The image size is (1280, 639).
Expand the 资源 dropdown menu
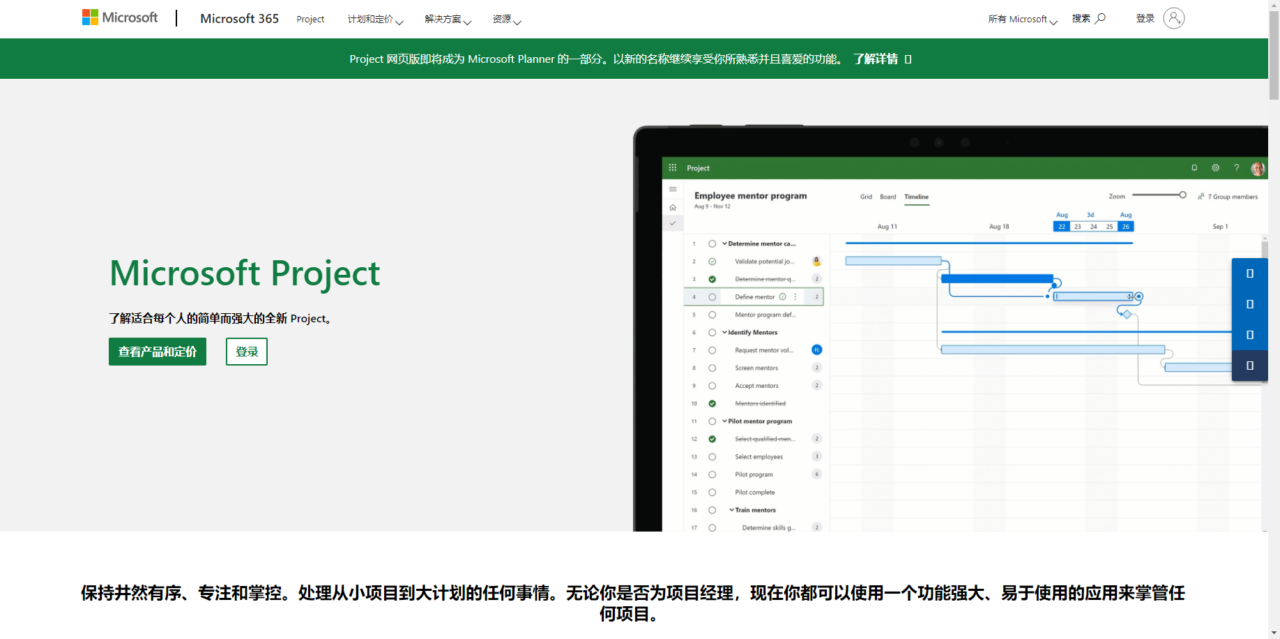[x=507, y=19]
